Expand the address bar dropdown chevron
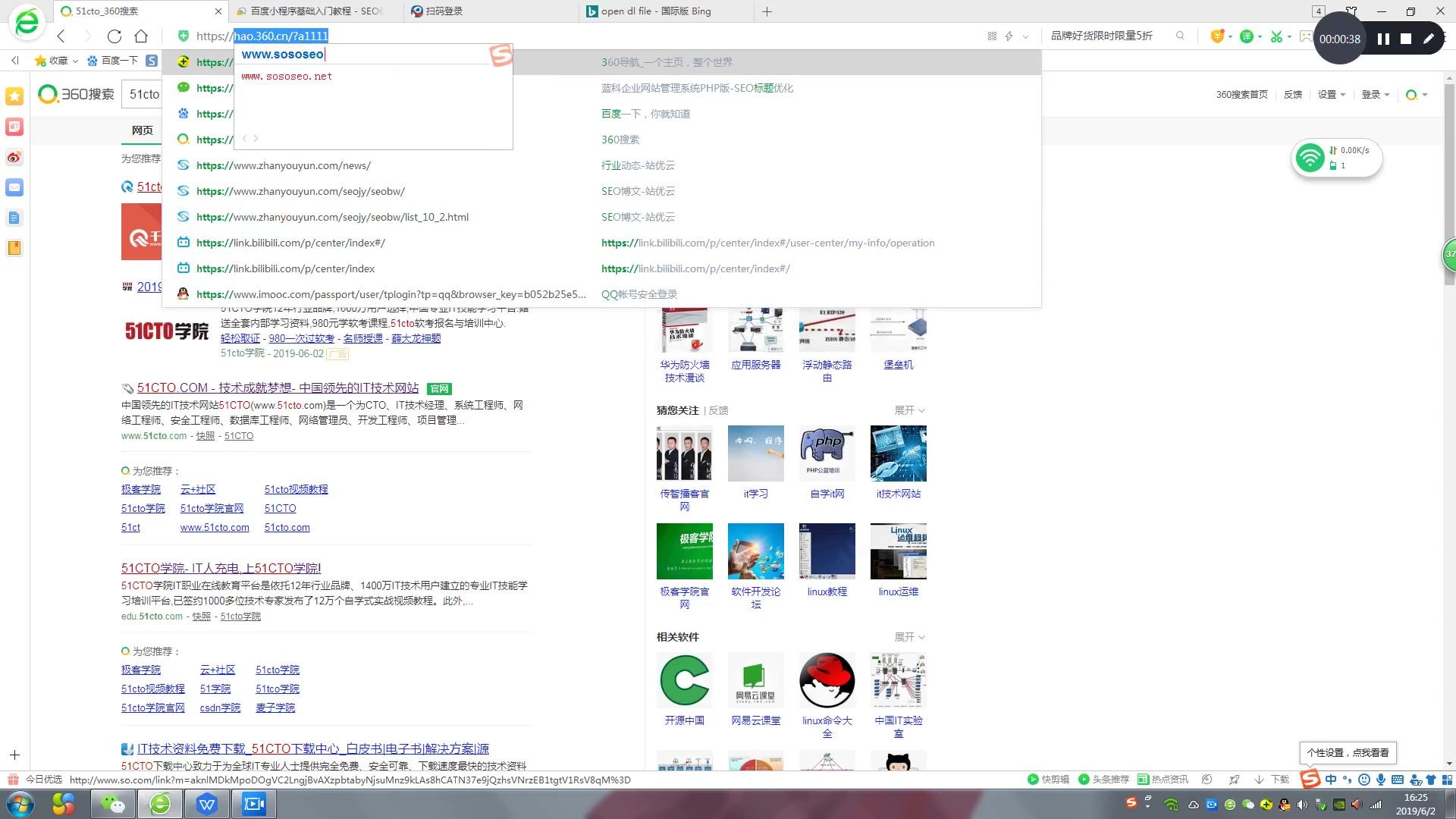This screenshot has width=1456, height=819. tap(1025, 36)
